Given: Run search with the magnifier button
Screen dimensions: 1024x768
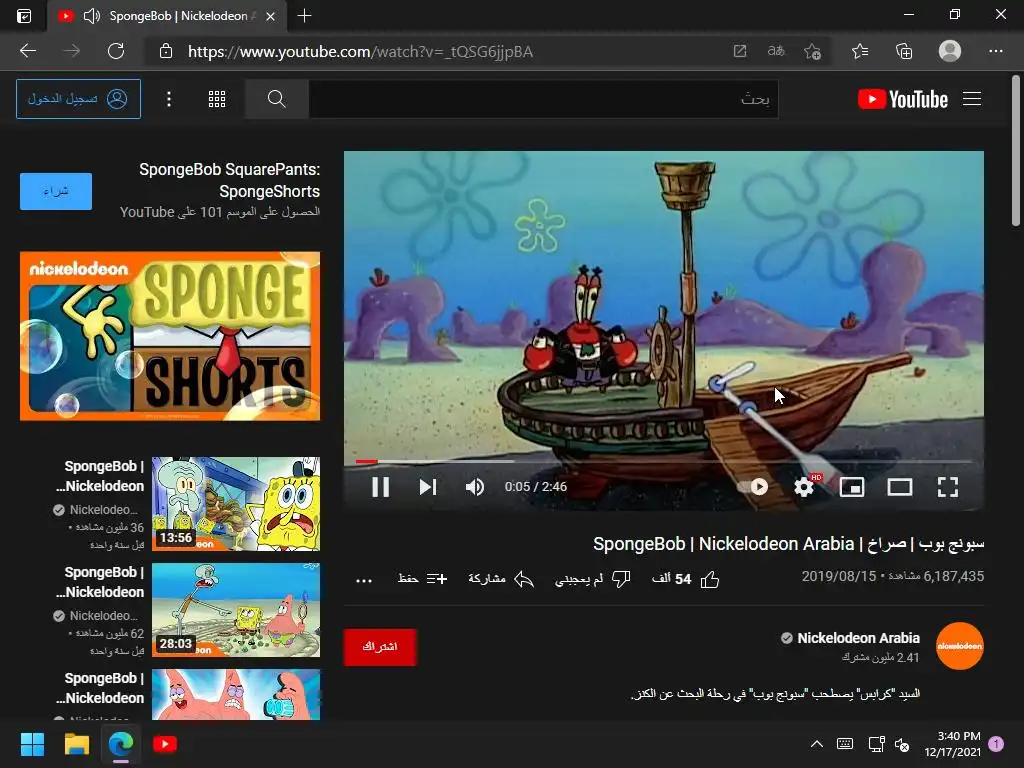Looking at the screenshot, I should [x=277, y=99].
